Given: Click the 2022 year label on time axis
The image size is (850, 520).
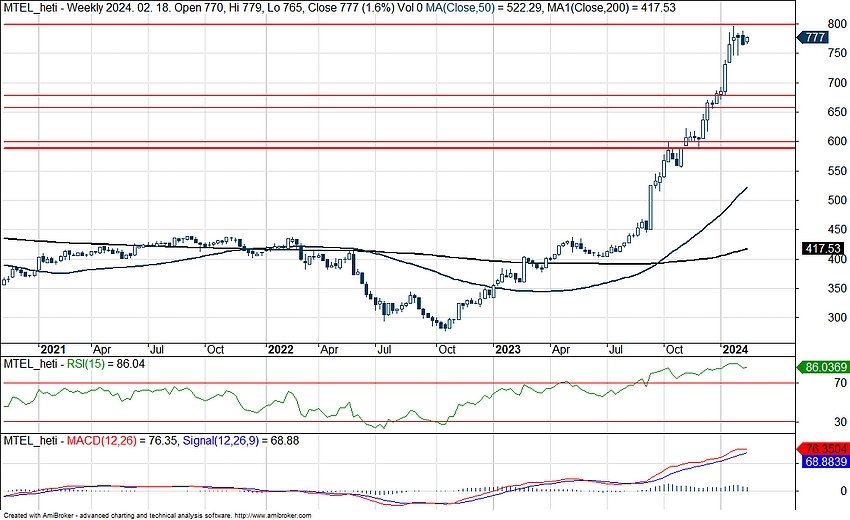Looking at the screenshot, I should click(280, 350).
